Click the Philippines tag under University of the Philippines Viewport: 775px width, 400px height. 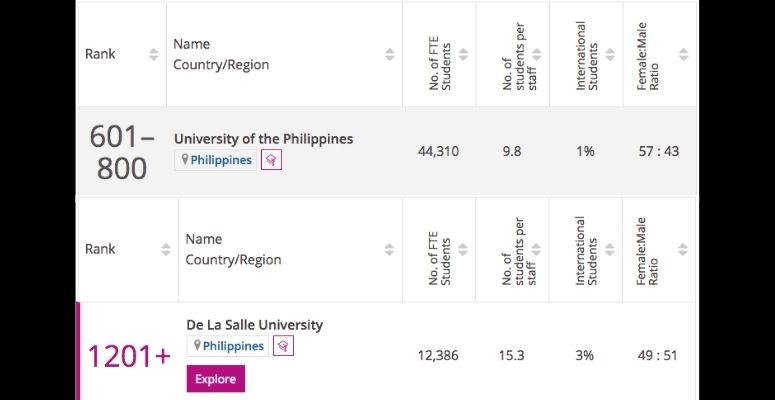click(x=221, y=160)
